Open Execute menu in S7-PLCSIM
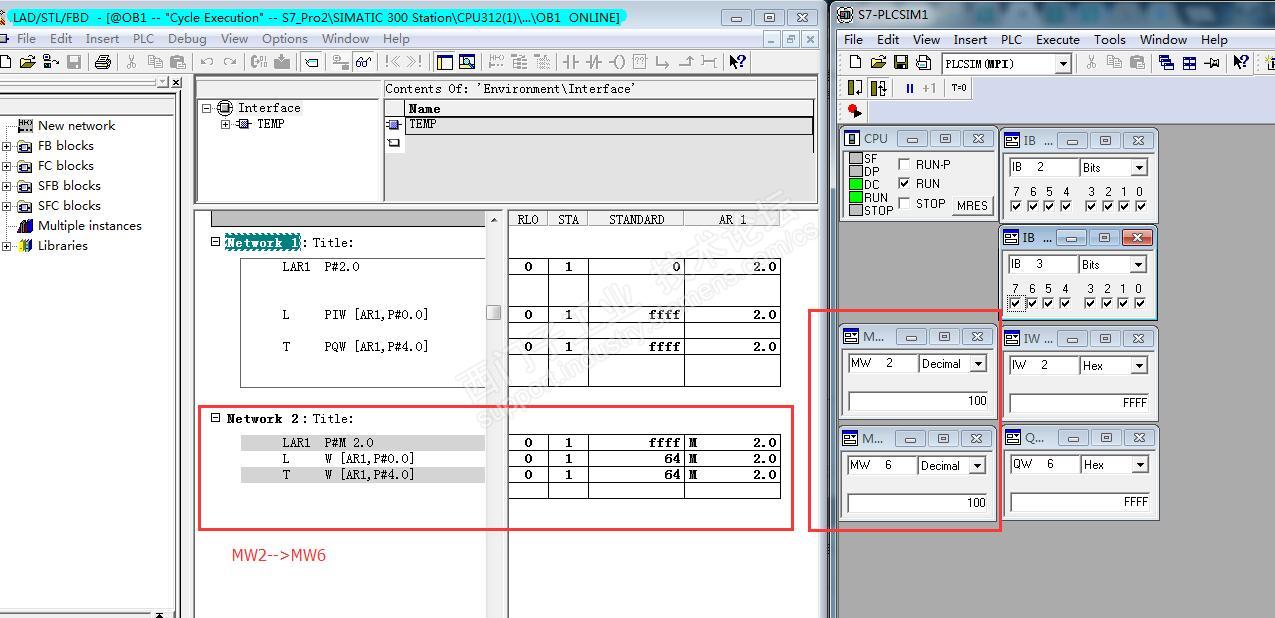This screenshot has height=618, width=1275. point(1058,40)
